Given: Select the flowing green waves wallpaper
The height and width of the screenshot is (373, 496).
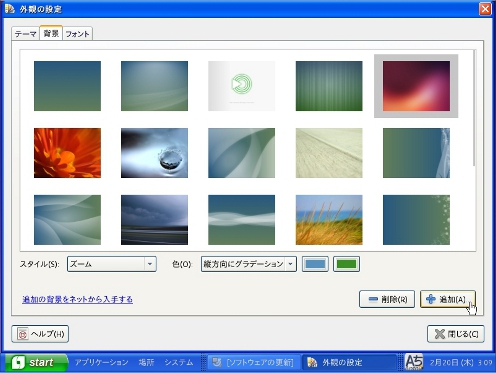Looking at the screenshot, I should point(67,220).
